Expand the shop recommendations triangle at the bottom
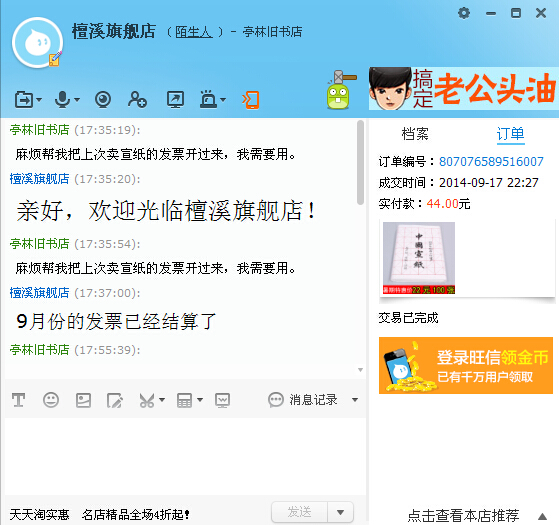This screenshot has width=559, height=525. [x=543, y=516]
